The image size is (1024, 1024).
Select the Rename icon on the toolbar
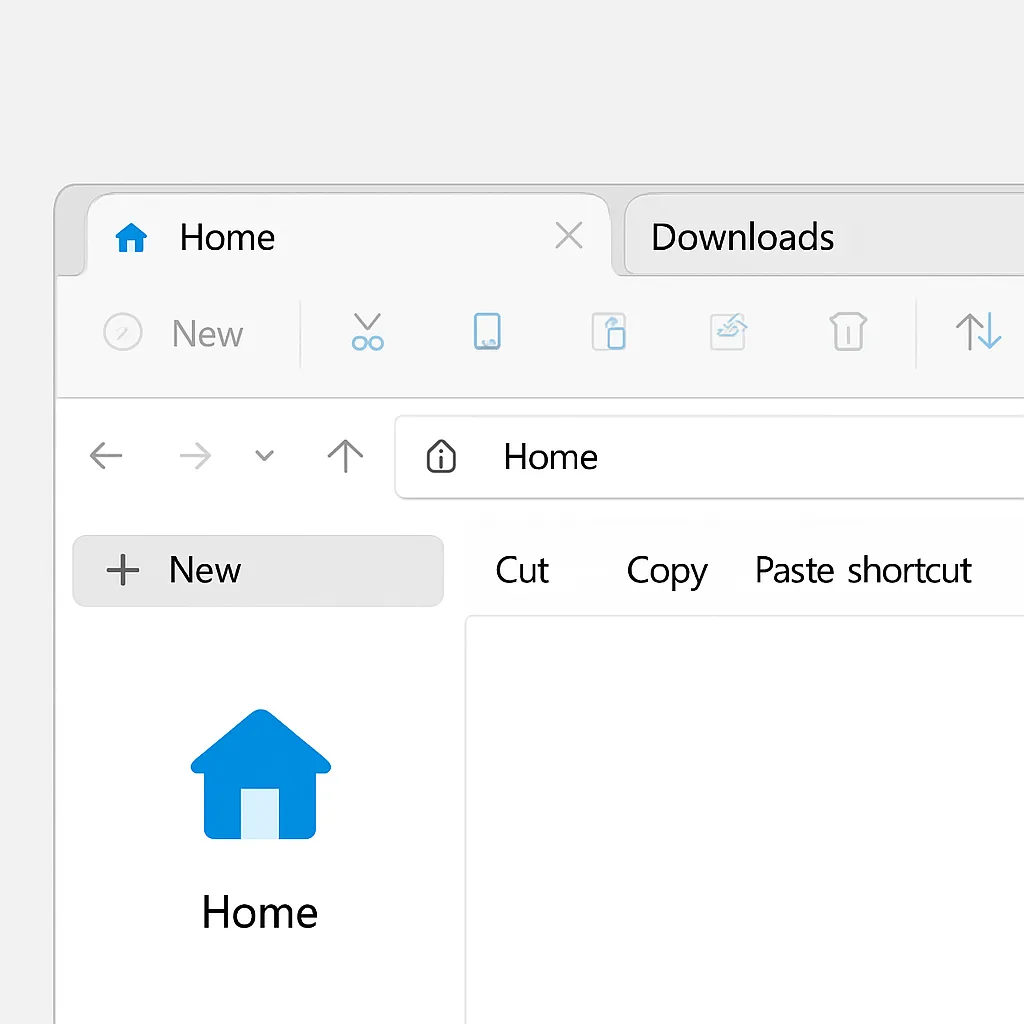click(728, 332)
